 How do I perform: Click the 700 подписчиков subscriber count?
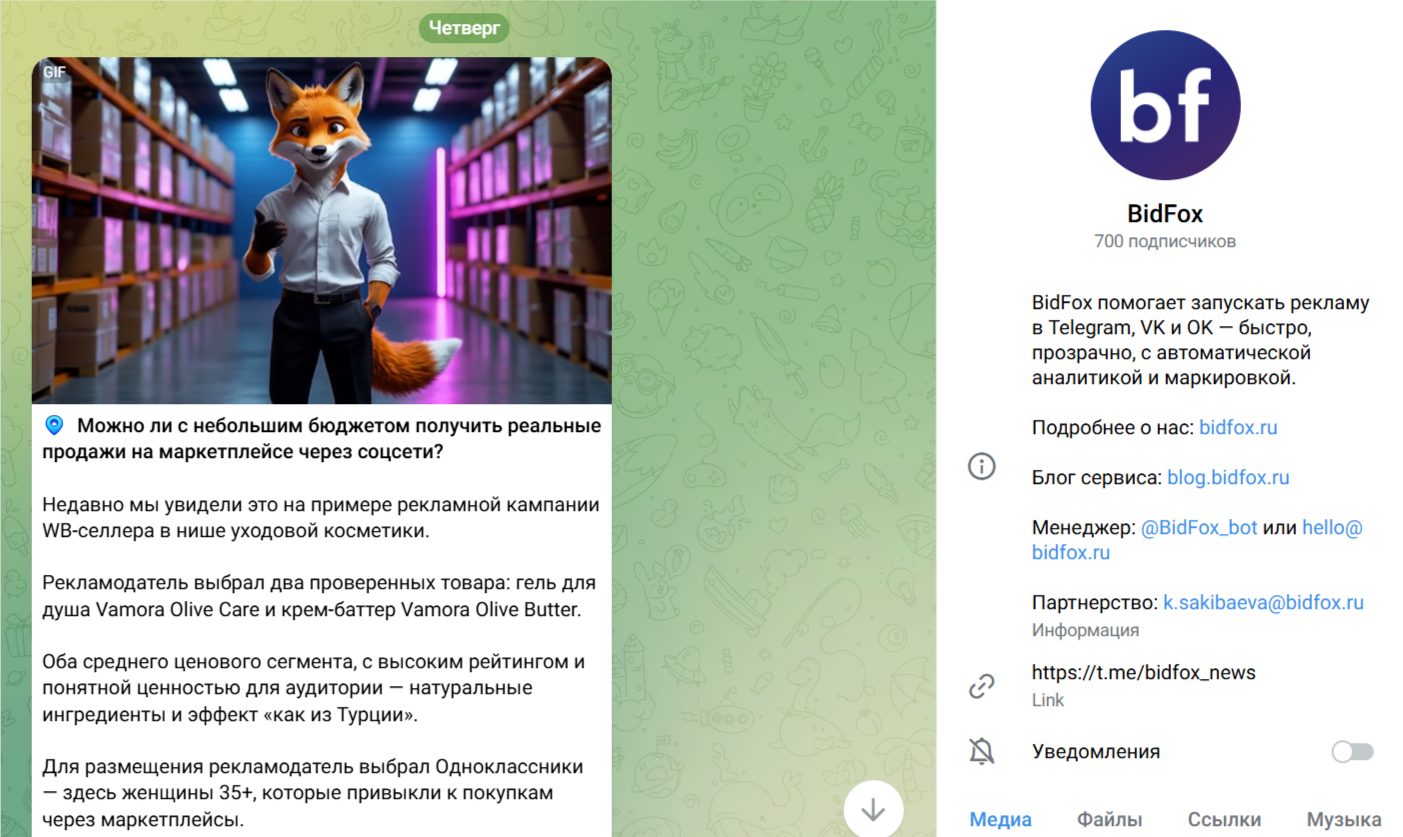1165,241
